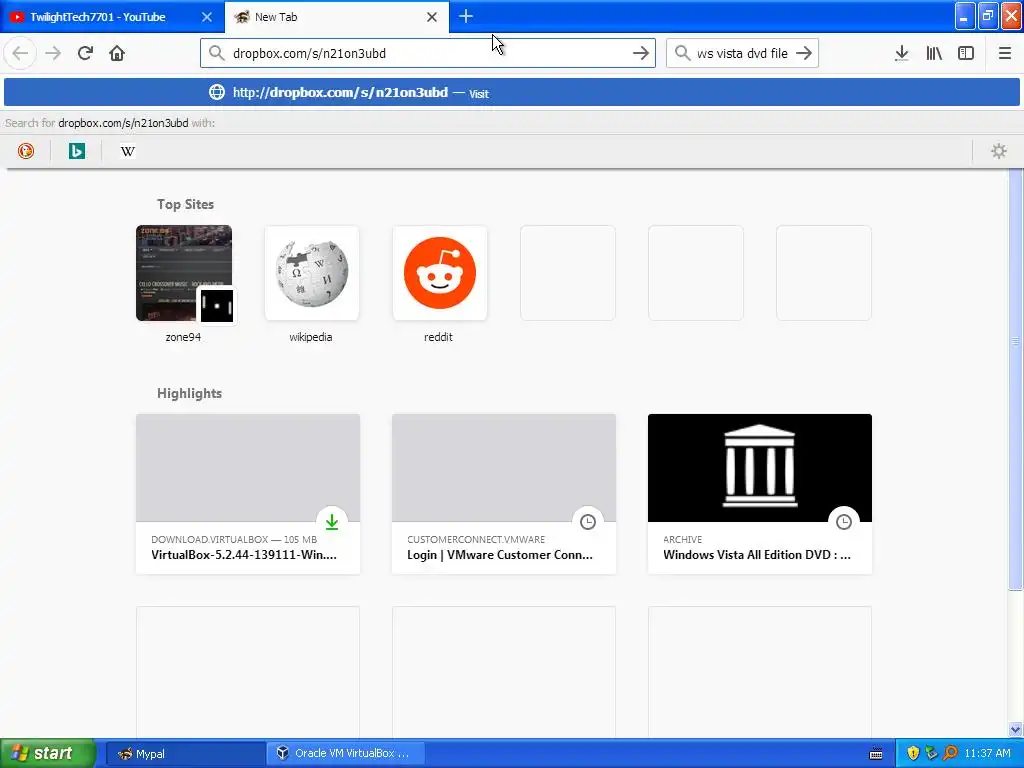Search with DuckDuckGo engine icon
Viewport: 1024px width, 768px height.
pos(25,151)
